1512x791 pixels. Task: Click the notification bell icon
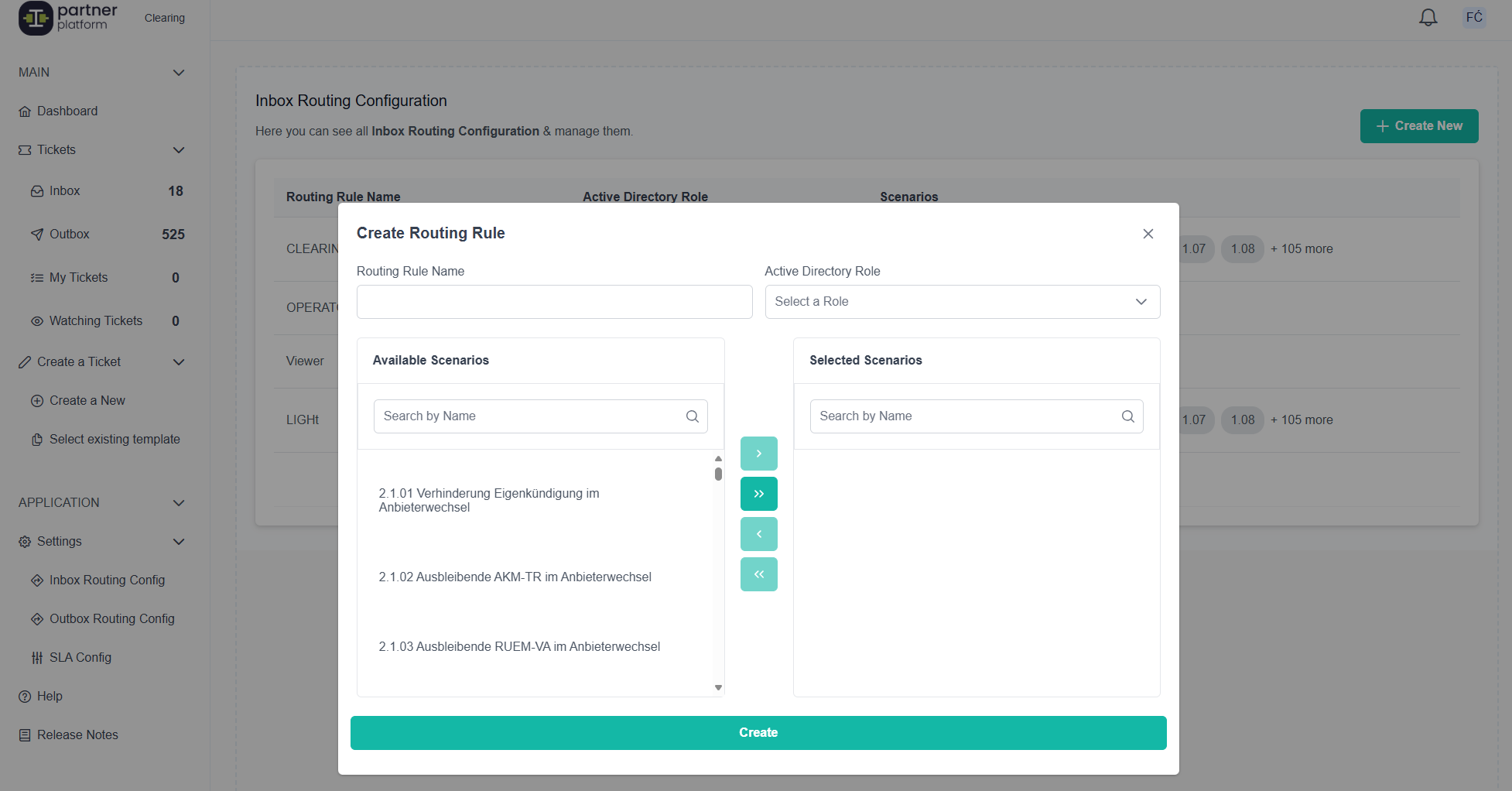tap(1428, 18)
